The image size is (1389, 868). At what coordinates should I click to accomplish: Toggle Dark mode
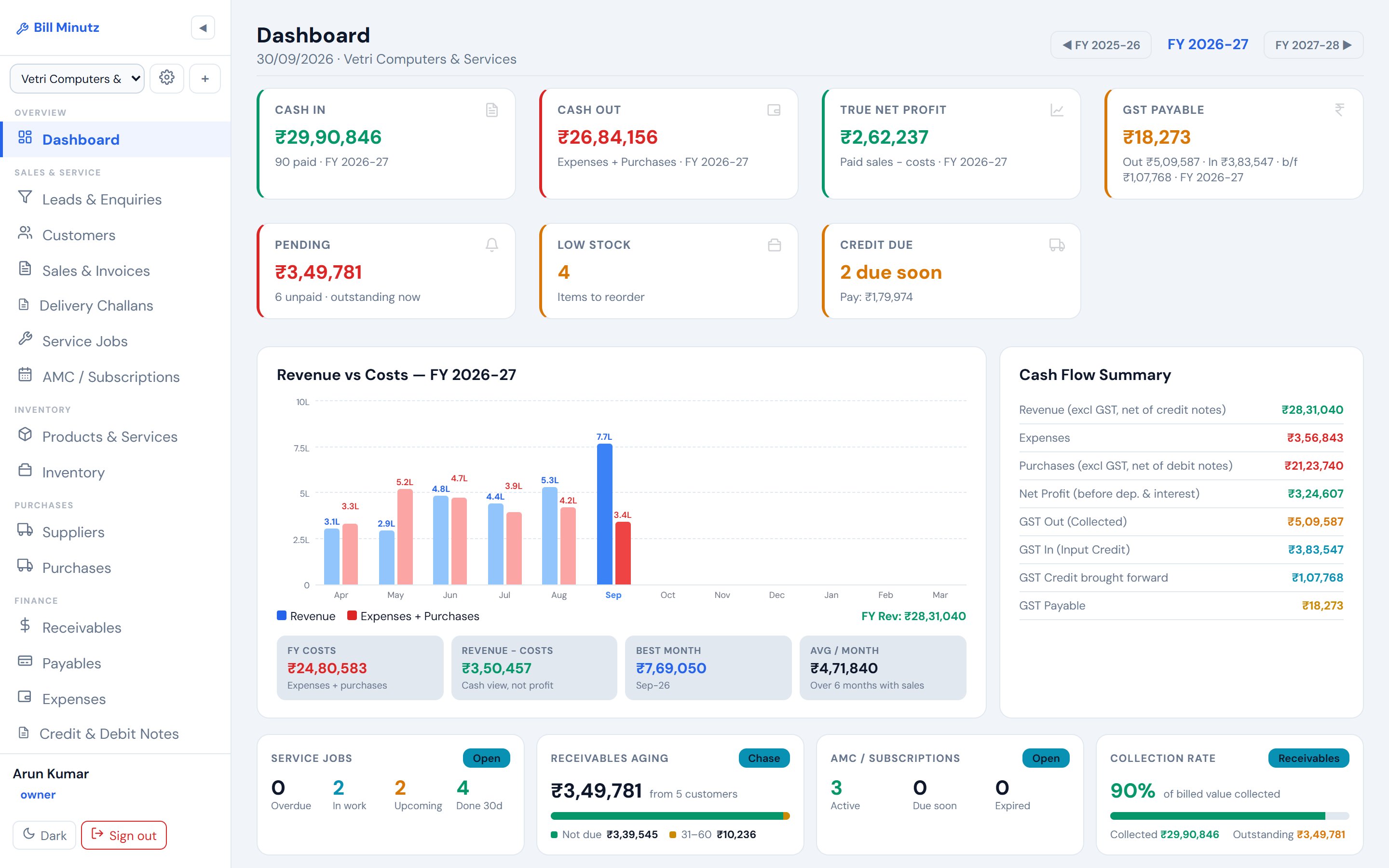(45, 835)
